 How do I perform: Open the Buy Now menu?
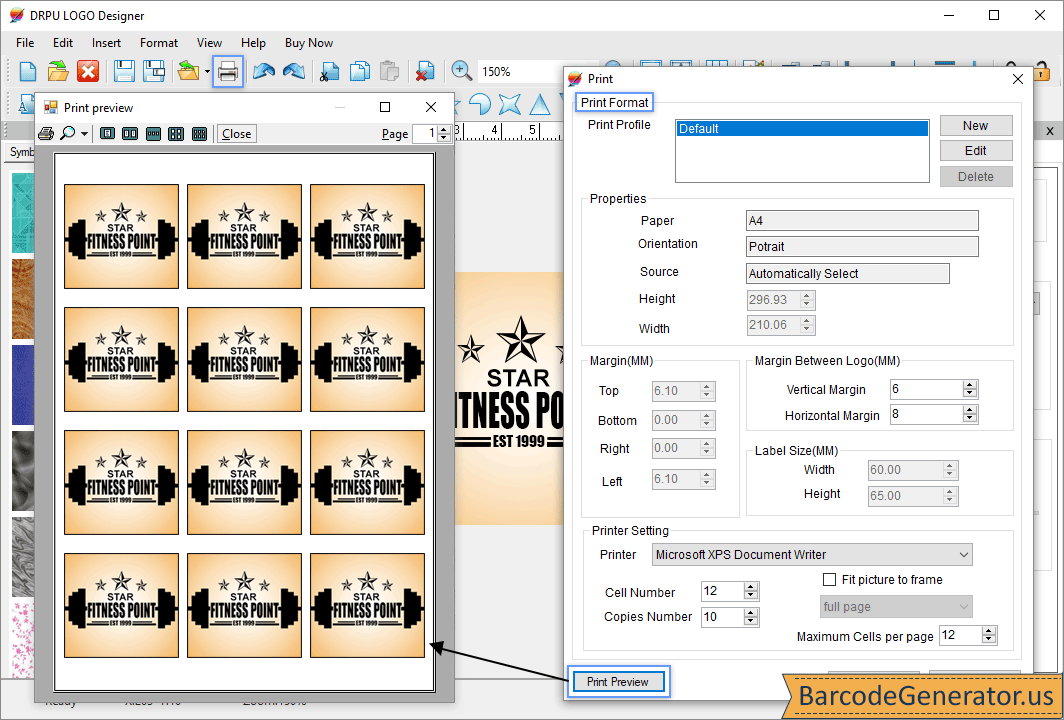click(309, 43)
